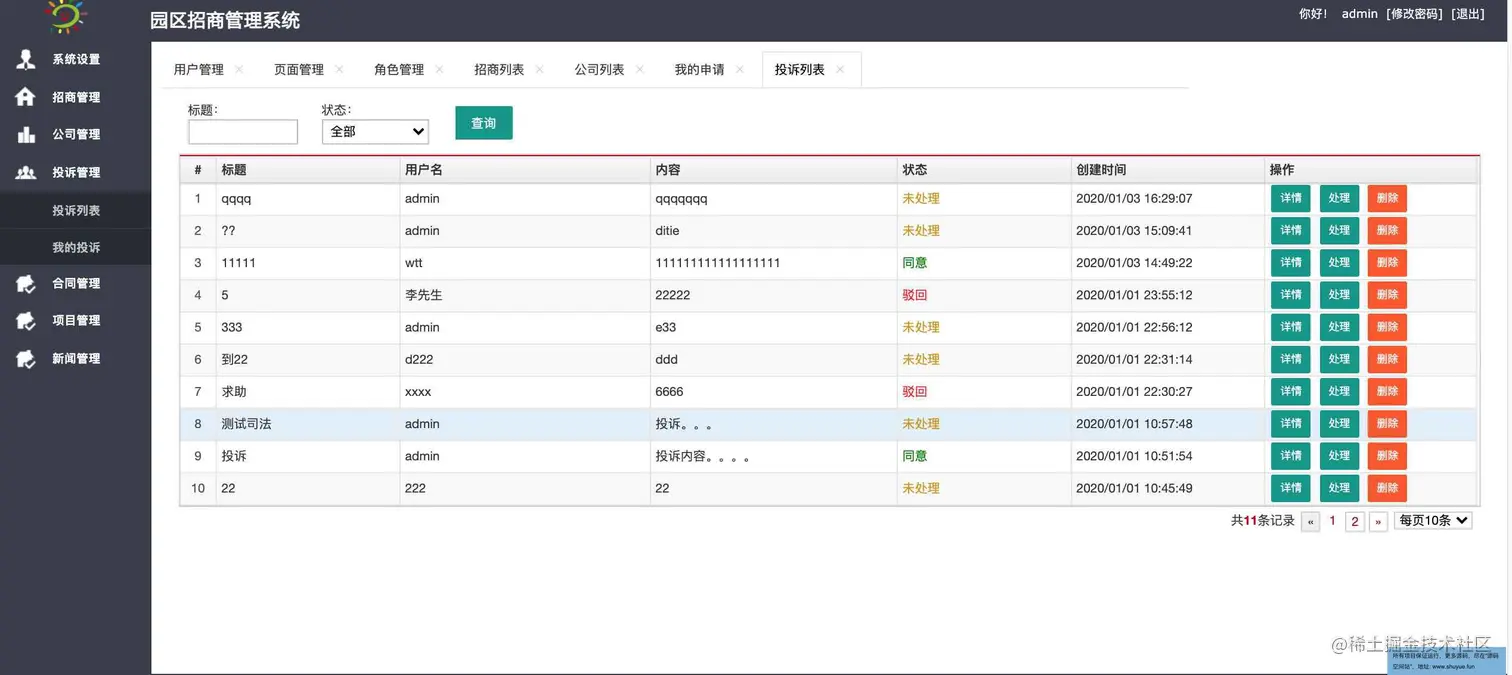Click username xxxx in the table

click(418, 392)
